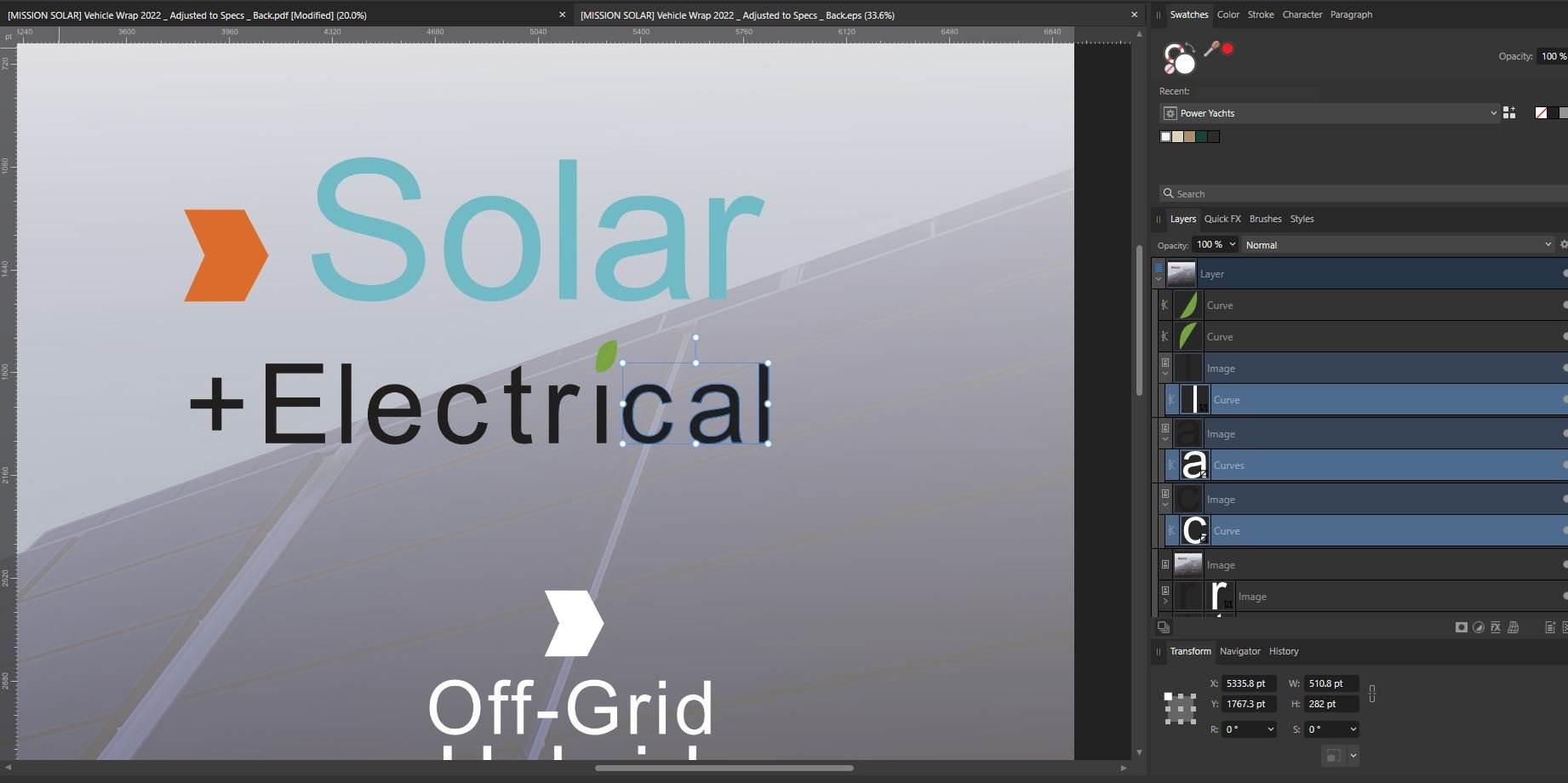1568x783 pixels.
Task: Select middle-left anchor point in Transform
Action: tap(1168, 708)
